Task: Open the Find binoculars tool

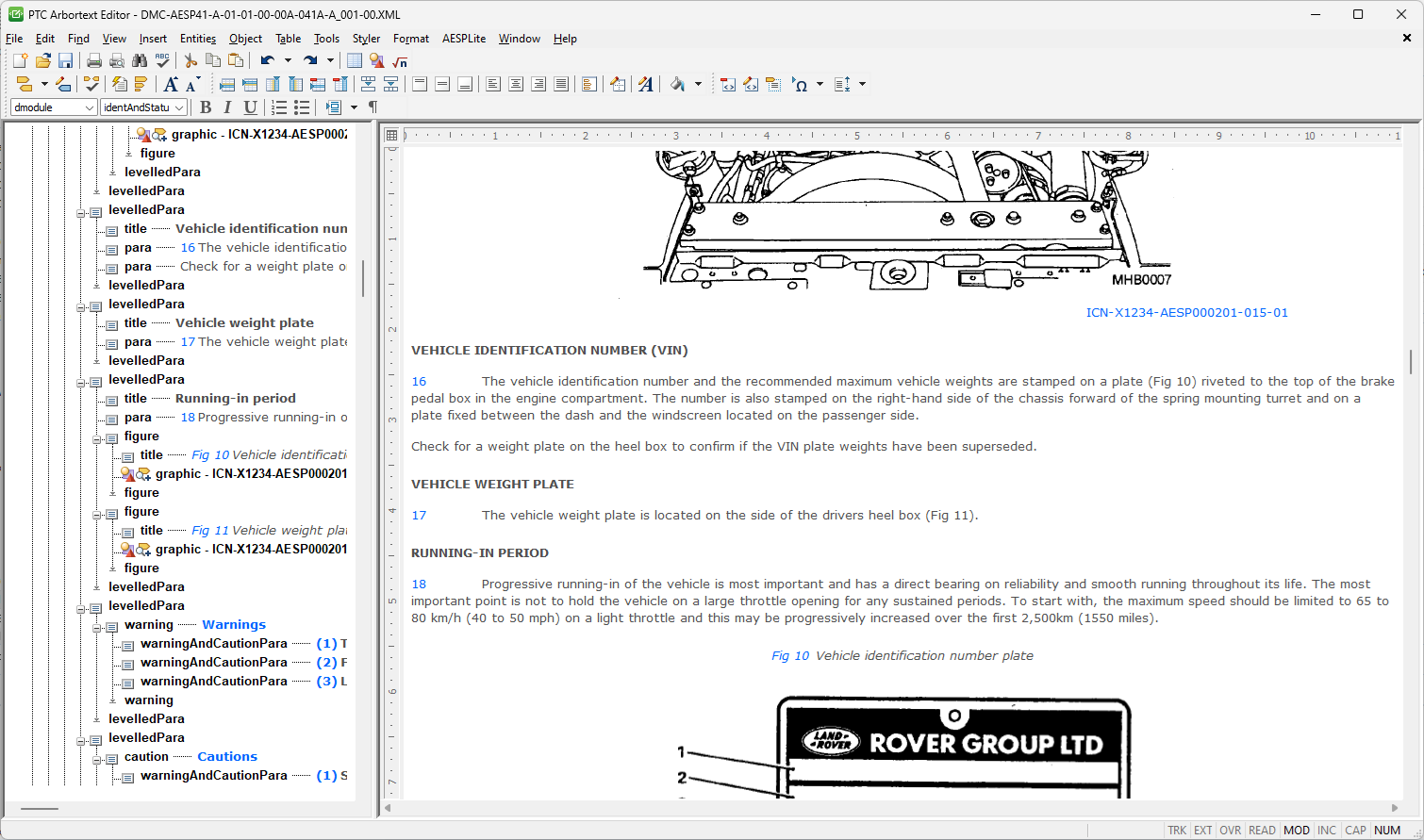Action: pyautogui.click(x=140, y=61)
